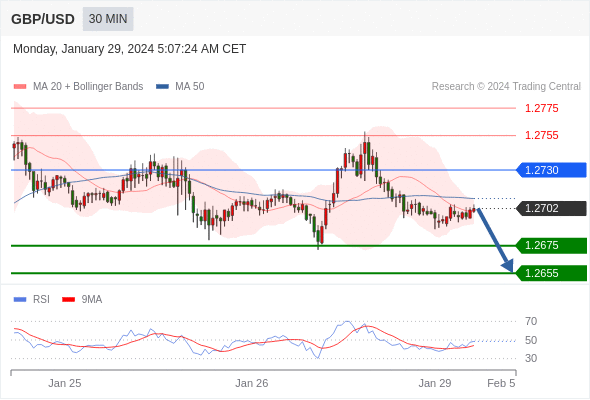Click the MA 50 legend blue swatch
The image size is (590, 400).
point(162,87)
